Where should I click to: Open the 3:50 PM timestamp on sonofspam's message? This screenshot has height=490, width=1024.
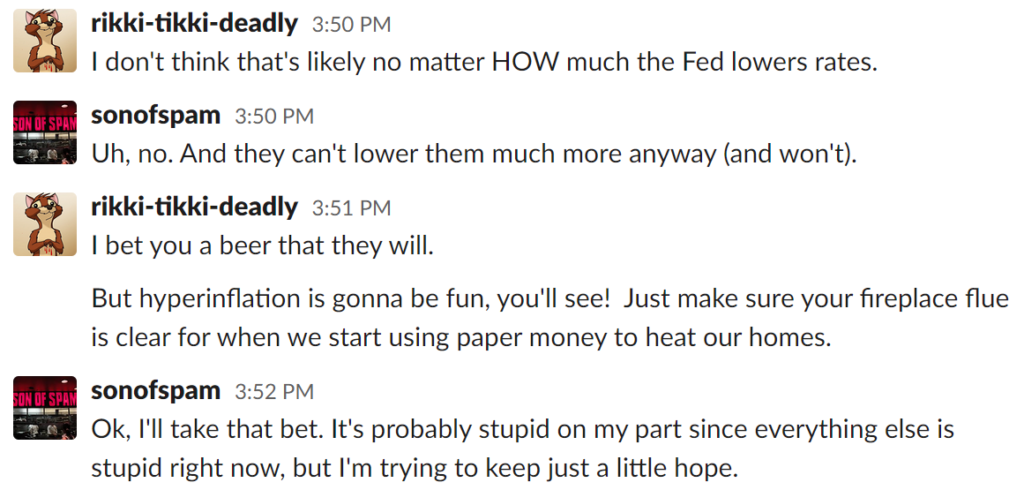[x=274, y=117]
